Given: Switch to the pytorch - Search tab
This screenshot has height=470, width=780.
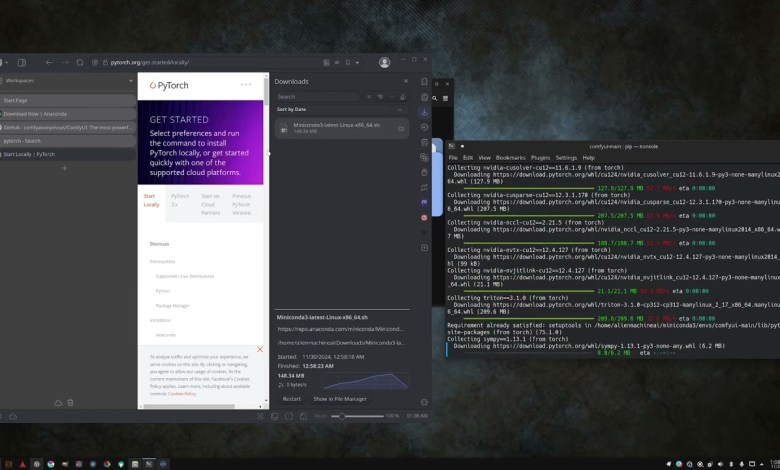Looking at the screenshot, I should 68,141.
